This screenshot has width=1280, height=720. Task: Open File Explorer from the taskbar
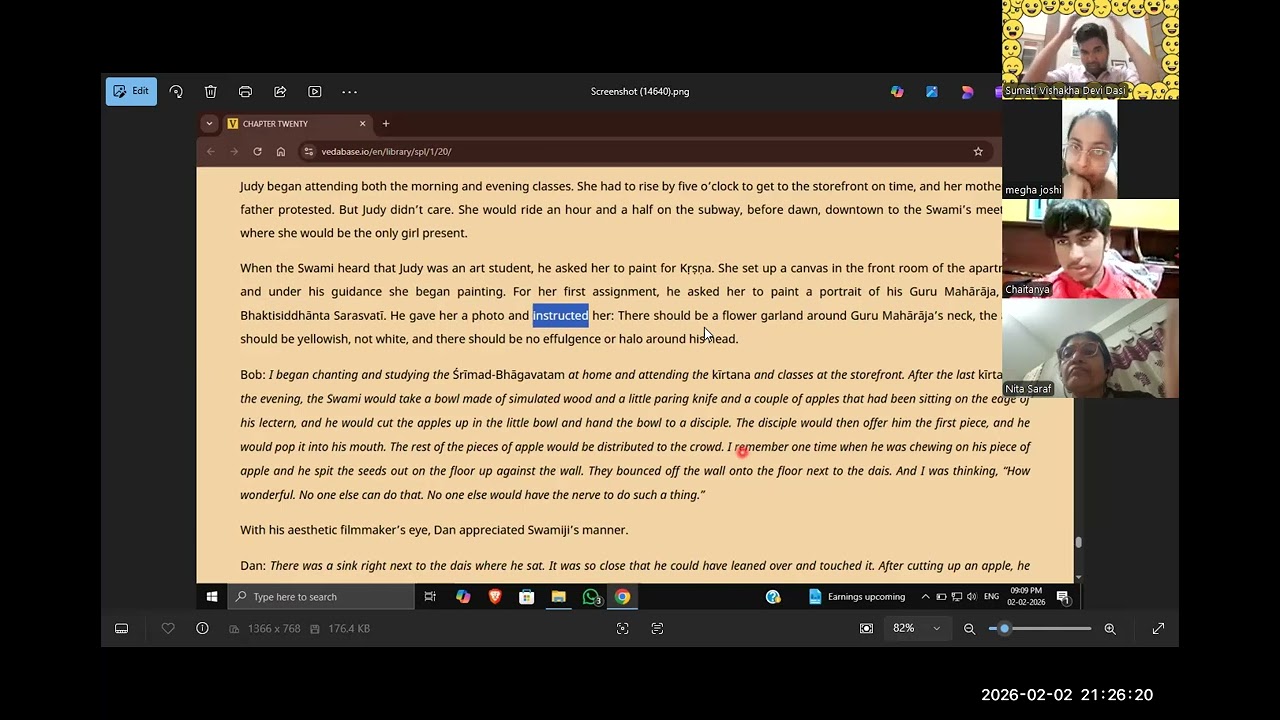tap(559, 597)
